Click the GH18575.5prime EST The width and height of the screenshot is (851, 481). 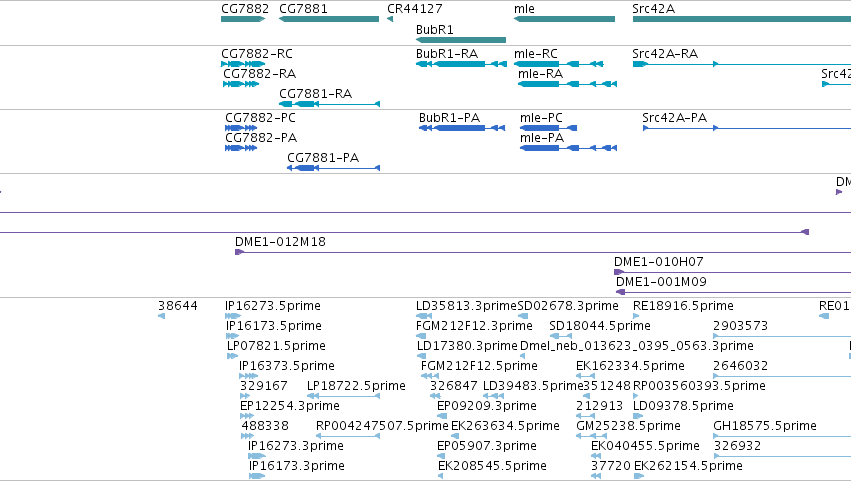[782, 436]
